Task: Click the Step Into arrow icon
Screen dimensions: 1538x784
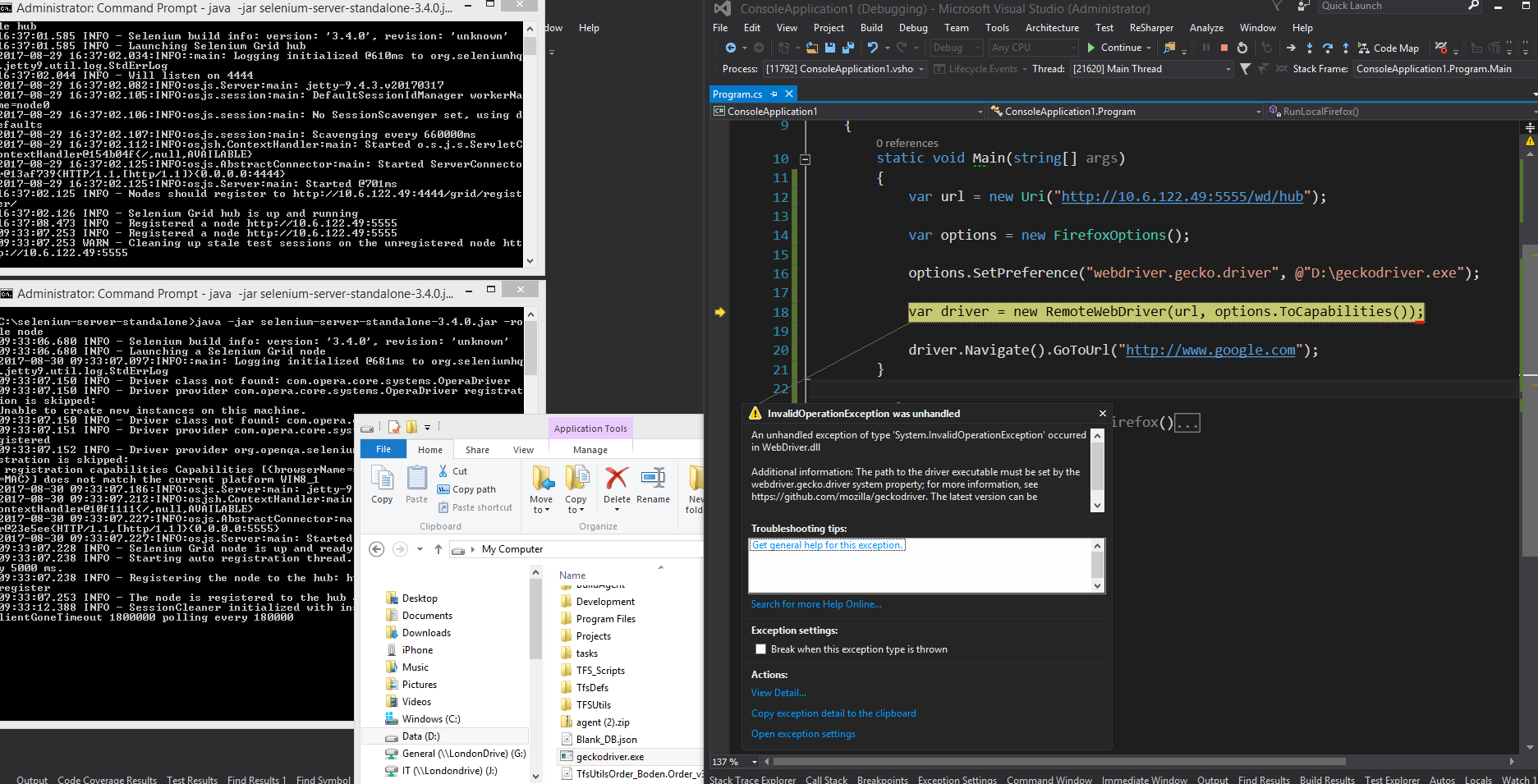Action: coord(1309,48)
